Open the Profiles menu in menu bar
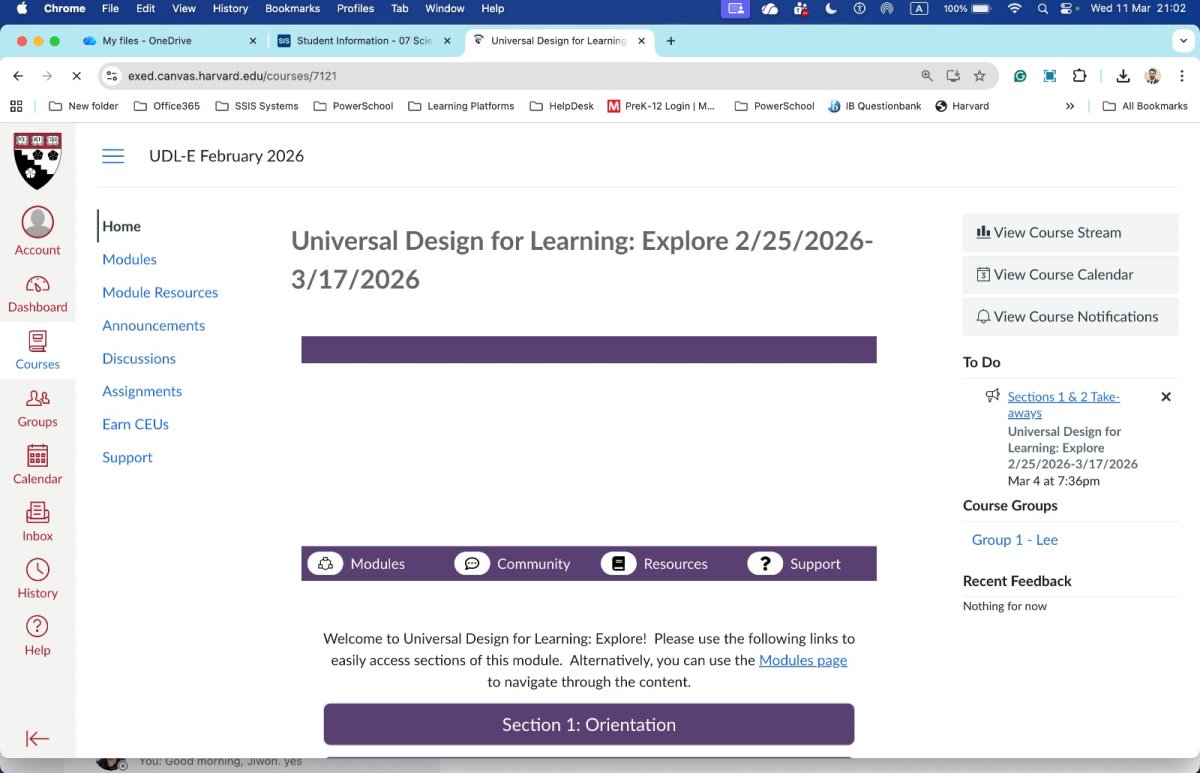 pos(355,9)
